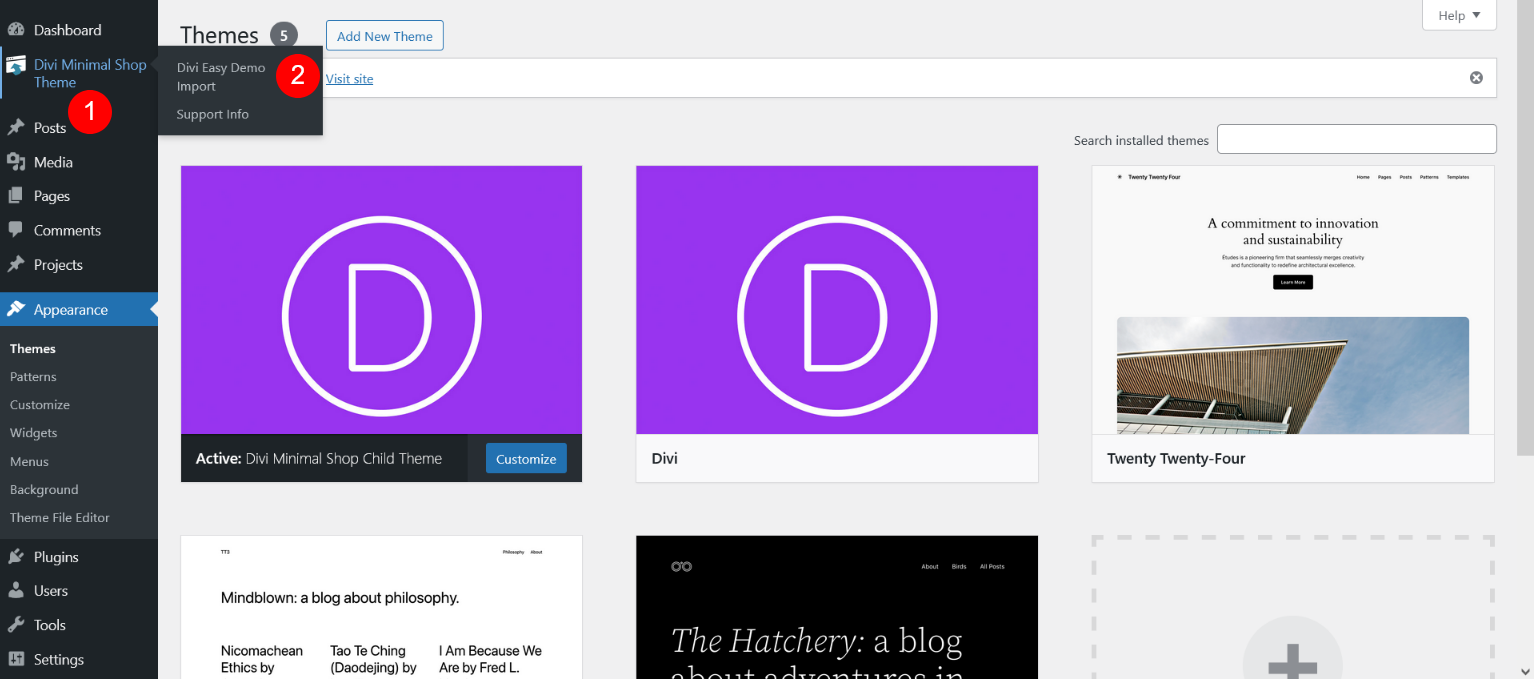Click the Tools wrench icon
The width and height of the screenshot is (1534, 679).
tap(16, 625)
